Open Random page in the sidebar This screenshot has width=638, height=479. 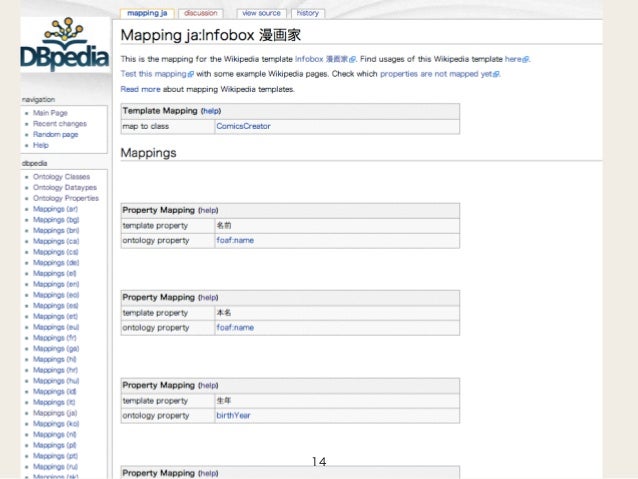pyautogui.click(x=55, y=134)
